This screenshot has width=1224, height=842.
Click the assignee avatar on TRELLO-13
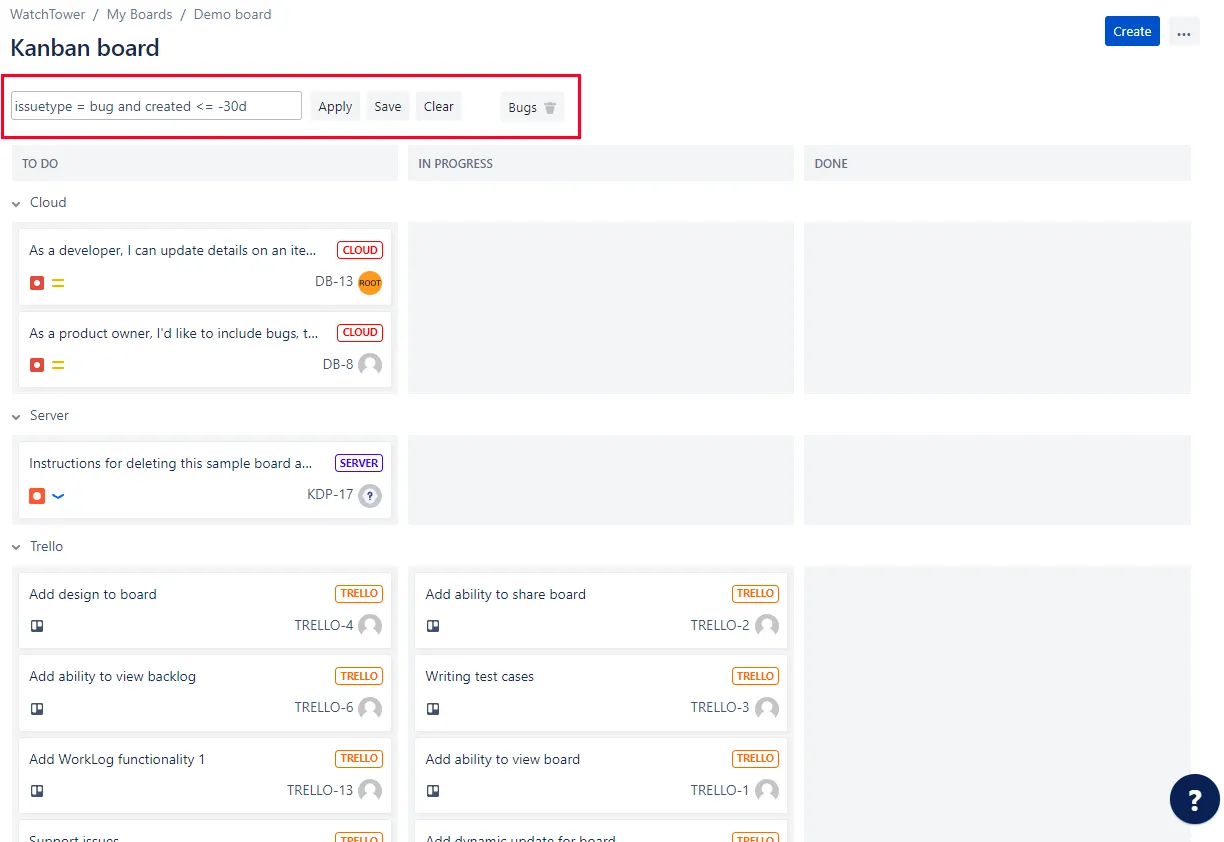click(370, 790)
